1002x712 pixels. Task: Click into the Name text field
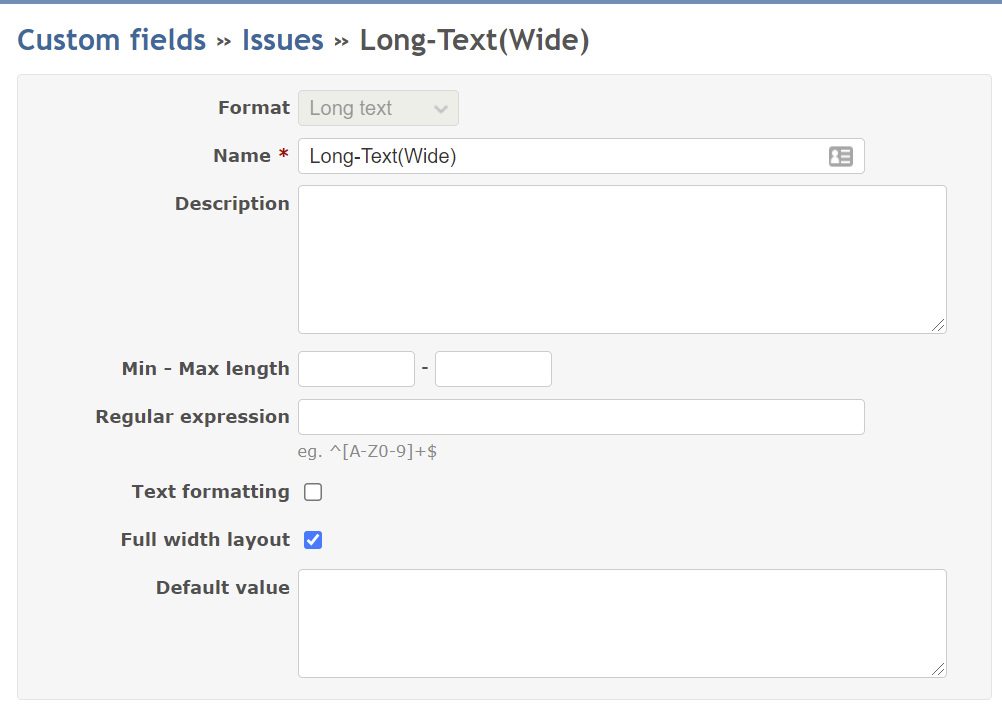(581, 156)
